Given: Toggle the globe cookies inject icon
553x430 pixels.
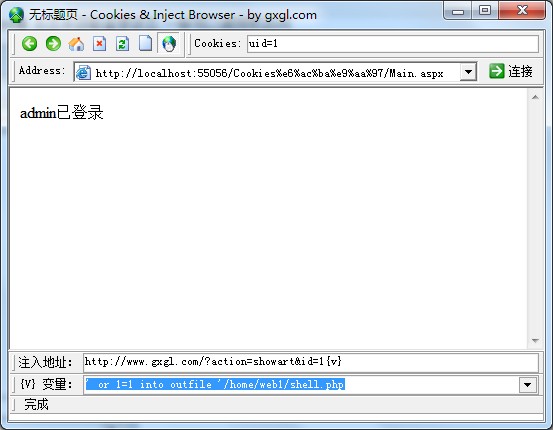Looking at the screenshot, I should pyautogui.click(x=169, y=44).
